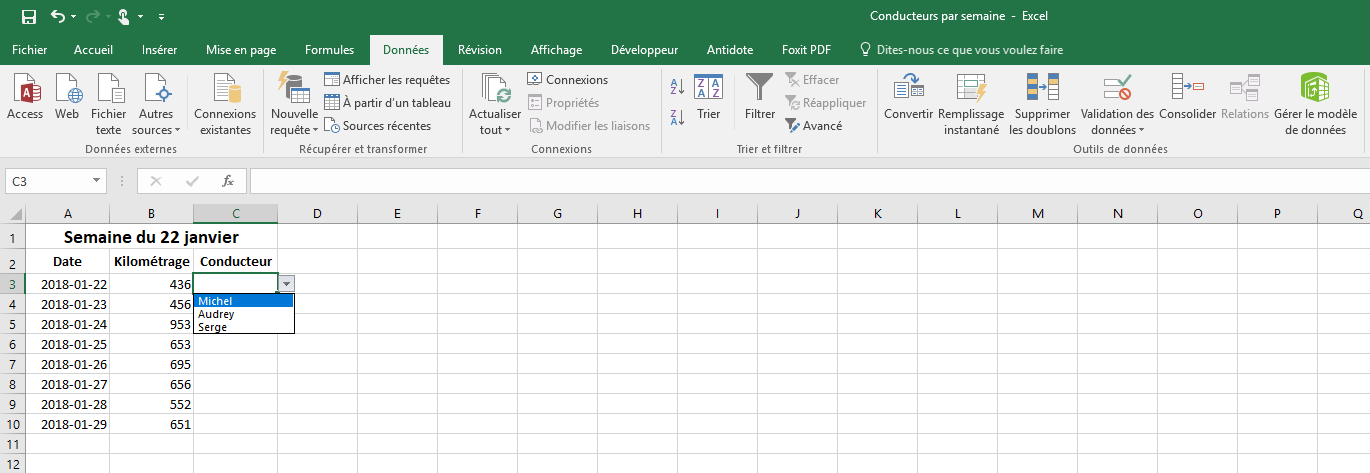The height and width of the screenshot is (473, 1370).
Task: Click the Semaine du 22 janvier title
Action: pos(152,237)
